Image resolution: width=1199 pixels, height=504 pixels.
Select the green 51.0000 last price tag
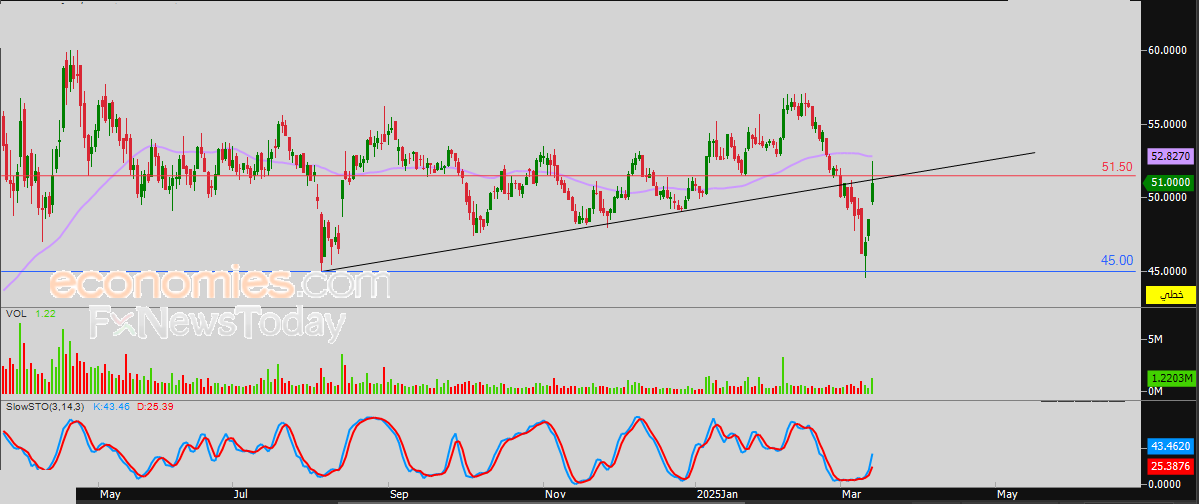[1169, 182]
